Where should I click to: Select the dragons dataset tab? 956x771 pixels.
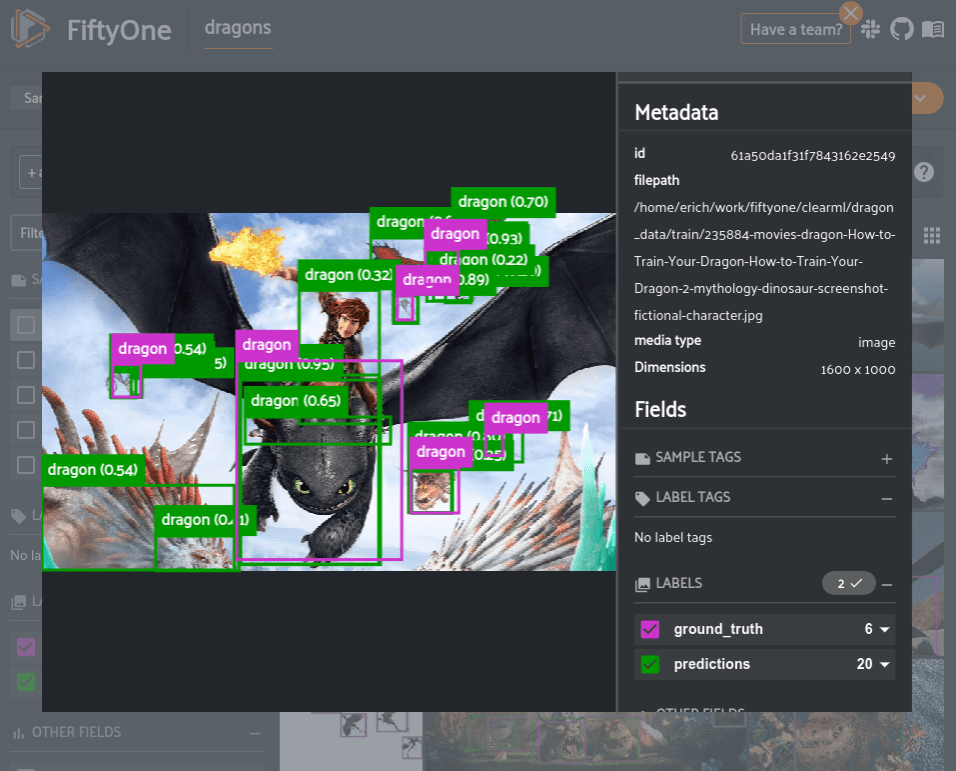pos(238,28)
